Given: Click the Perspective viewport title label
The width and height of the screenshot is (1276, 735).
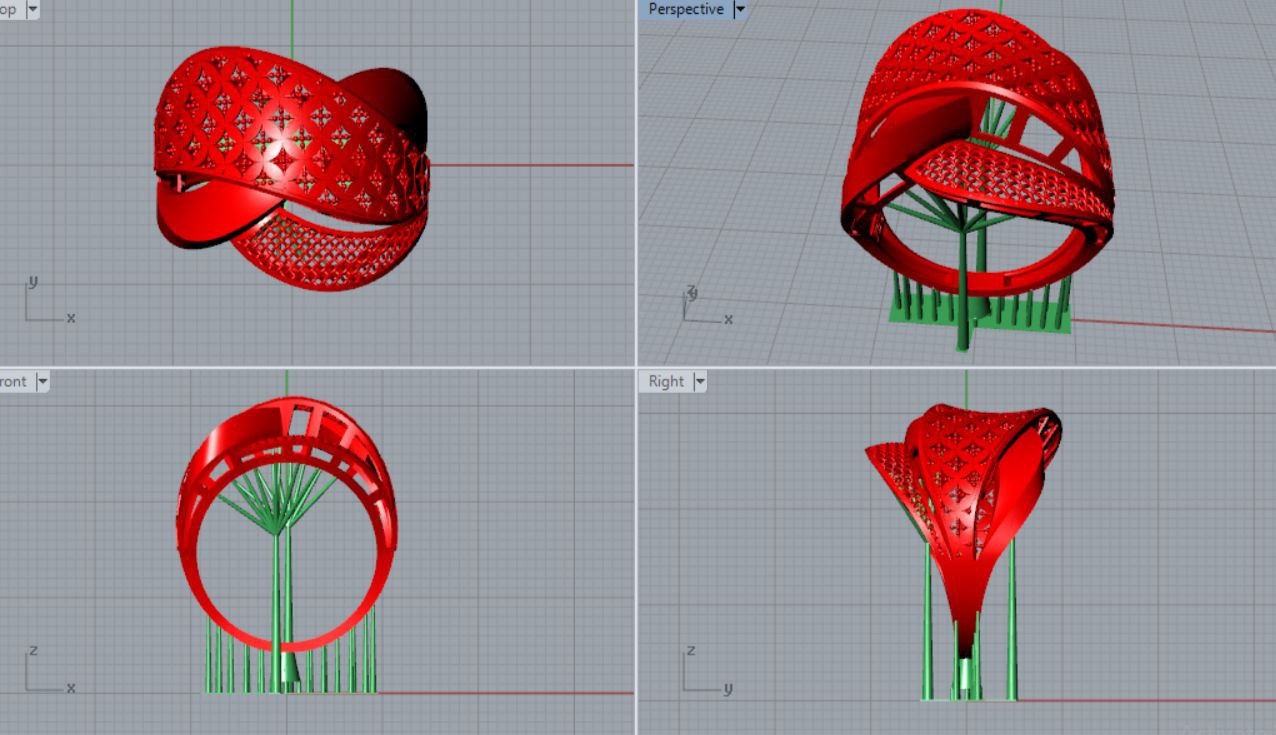Looking at the screenshot, I should coord(685,9).
